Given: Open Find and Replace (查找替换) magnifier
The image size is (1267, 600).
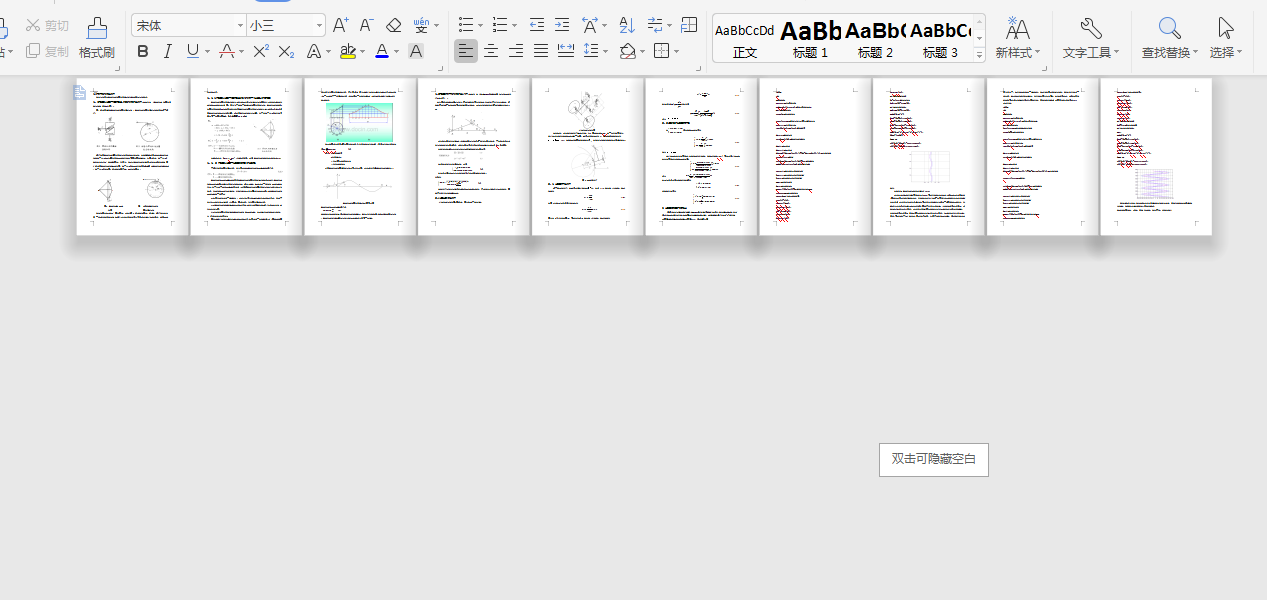Looking at the screenshot, I should point(1169,28).
